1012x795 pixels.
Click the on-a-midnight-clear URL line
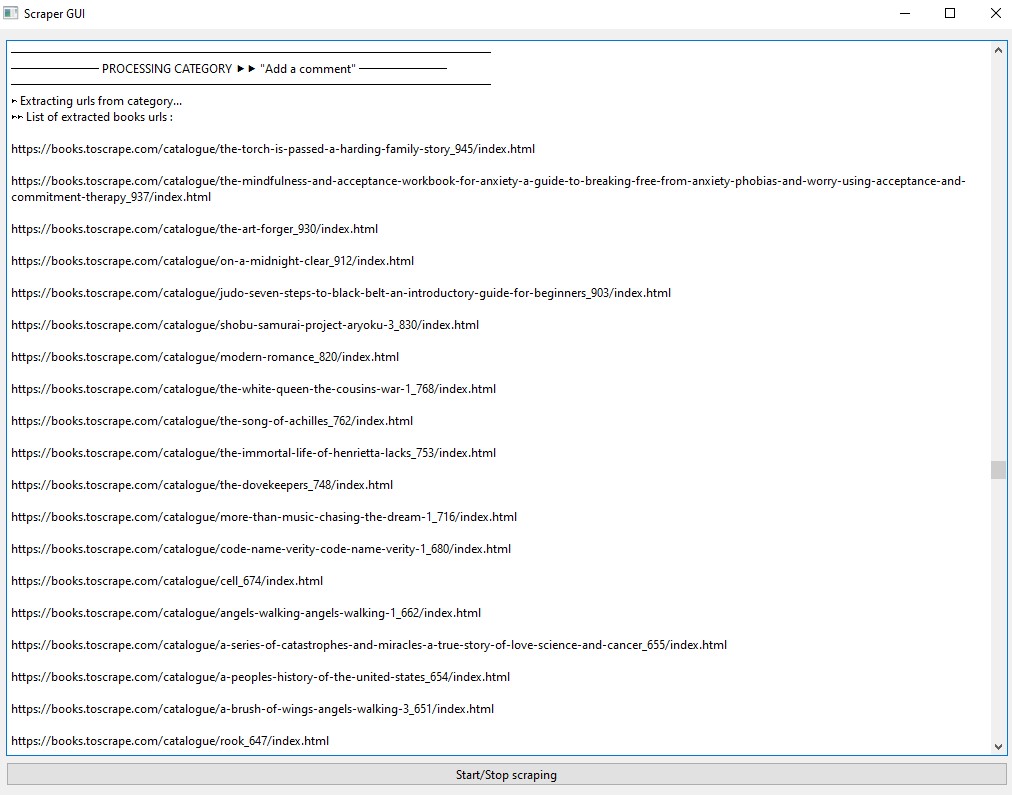click(213, 261)
